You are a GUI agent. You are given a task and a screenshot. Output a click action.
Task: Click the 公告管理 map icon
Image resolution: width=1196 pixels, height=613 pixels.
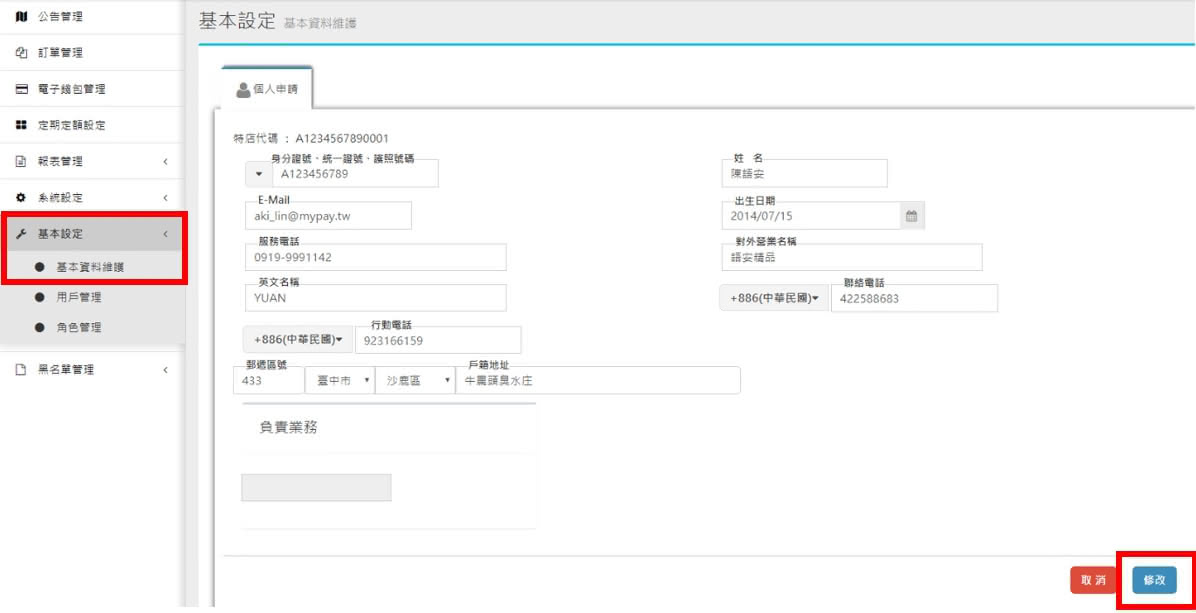(x=20, y=17)
